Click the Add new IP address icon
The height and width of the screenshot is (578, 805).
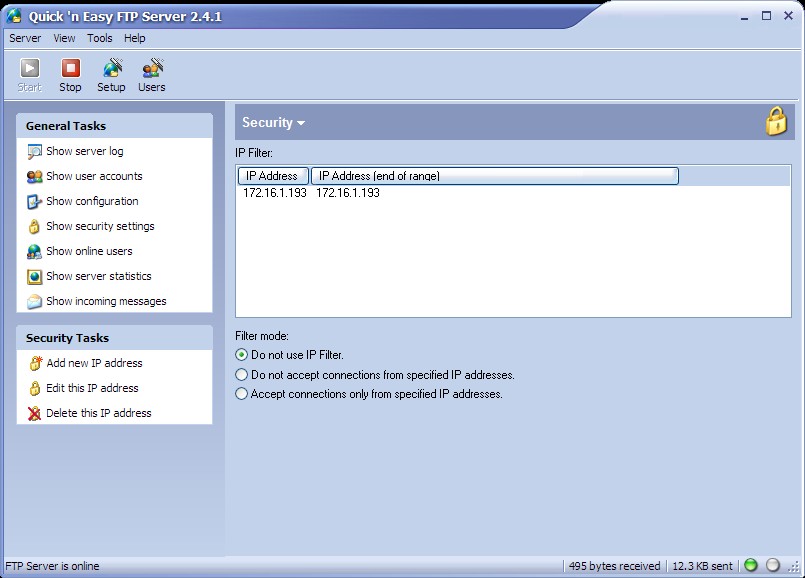pyautogui.click(x=35, y=363)
